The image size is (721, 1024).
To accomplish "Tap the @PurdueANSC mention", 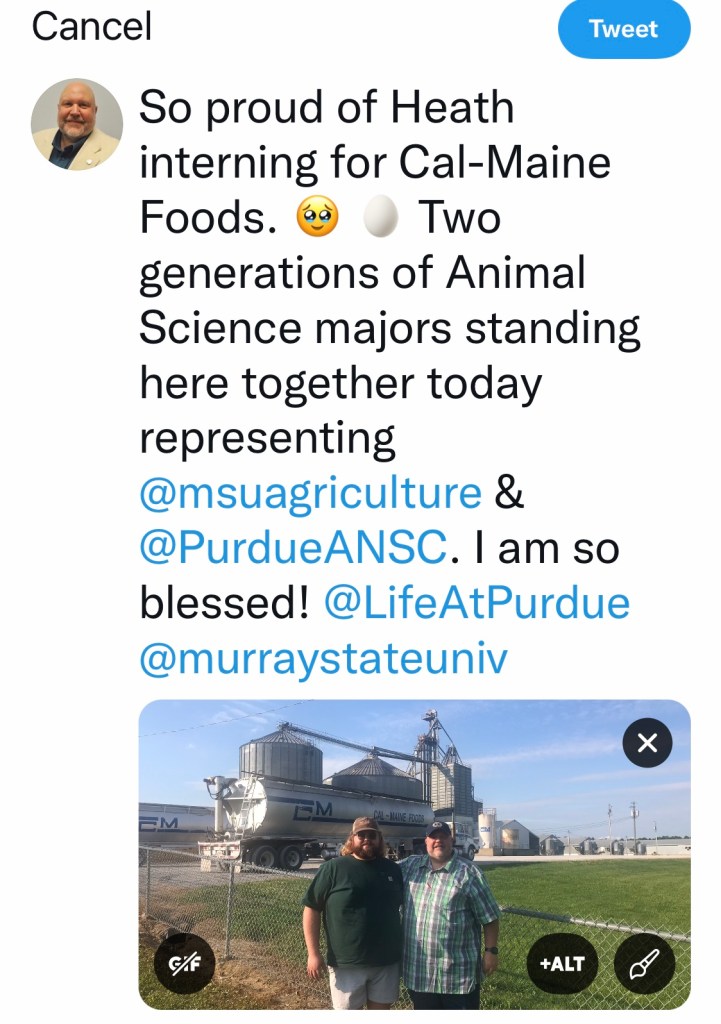I will (x=293, y=548).
